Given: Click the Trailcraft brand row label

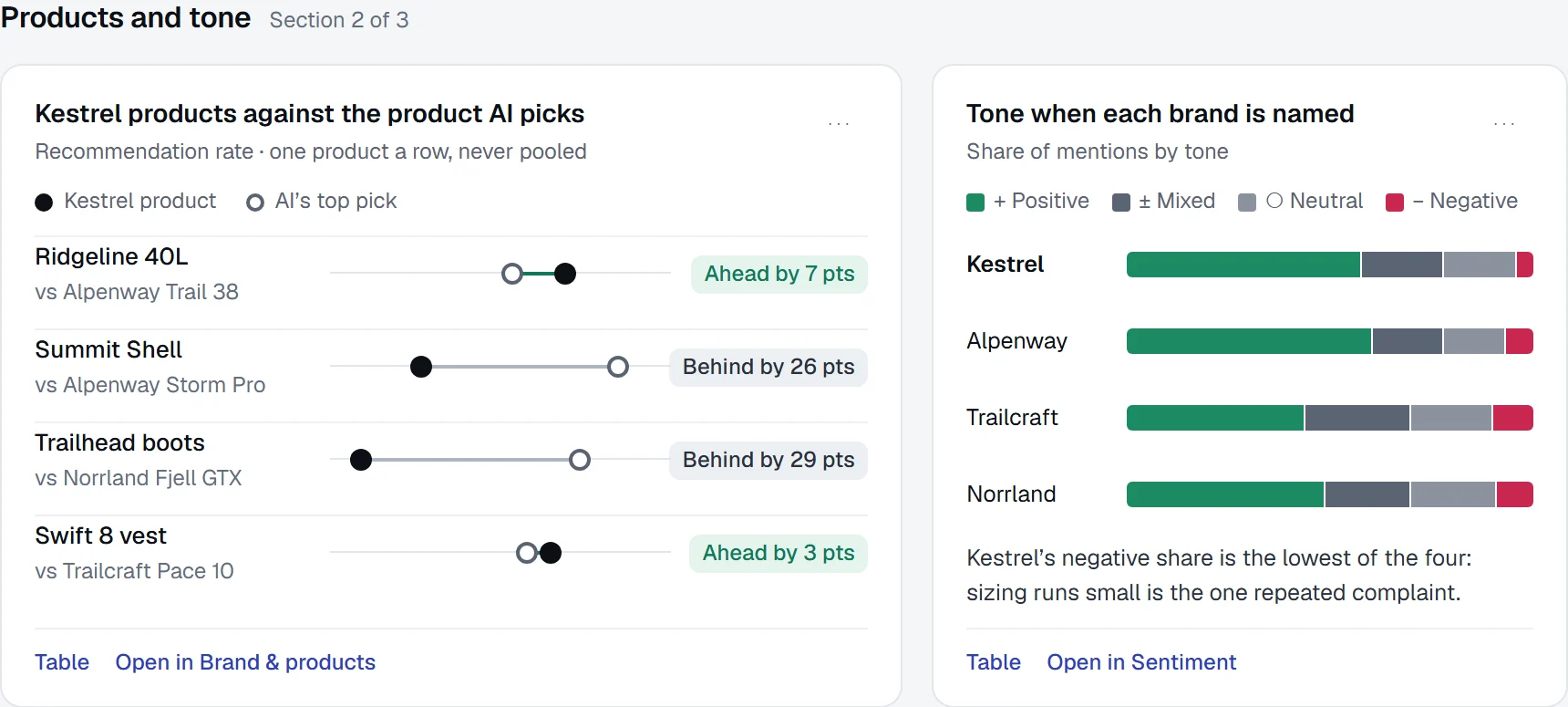Looking at the screenshot, I should coord(1012,418).
